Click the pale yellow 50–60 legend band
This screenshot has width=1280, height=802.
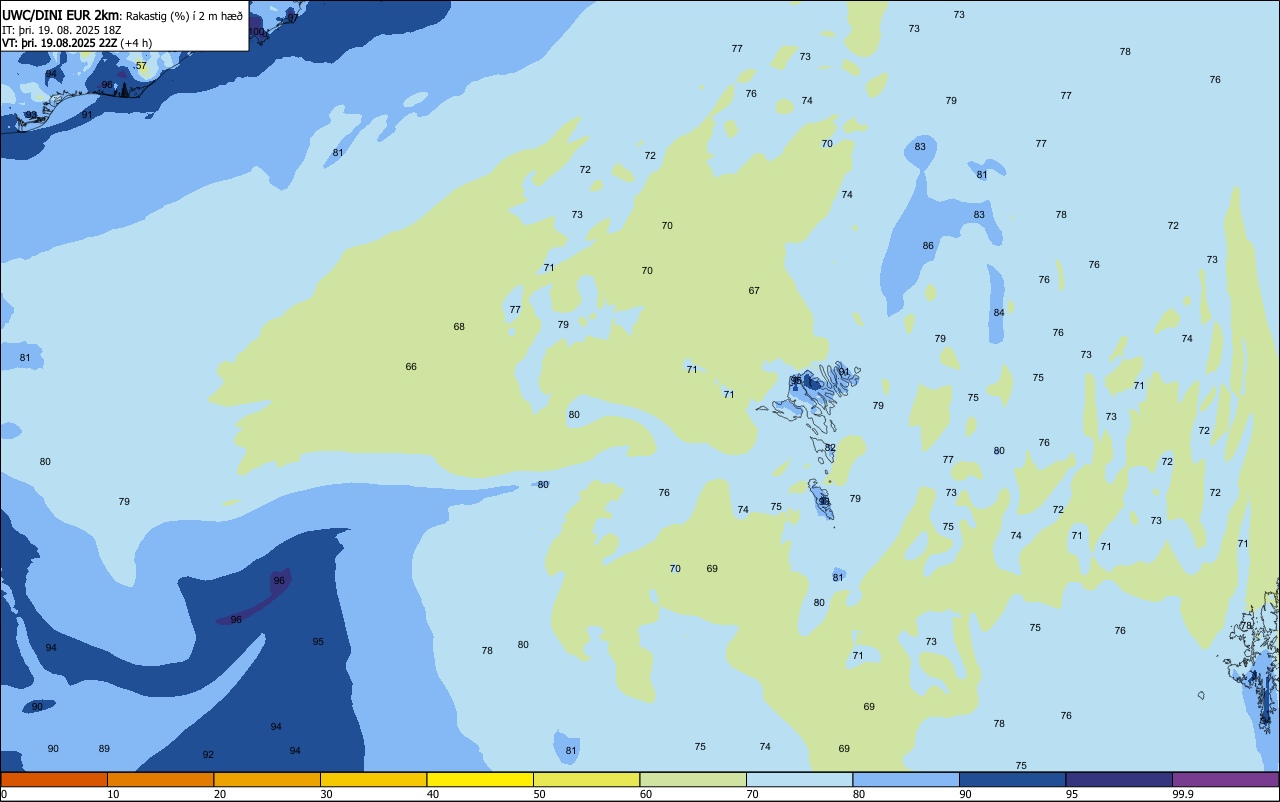click(586, 779)
